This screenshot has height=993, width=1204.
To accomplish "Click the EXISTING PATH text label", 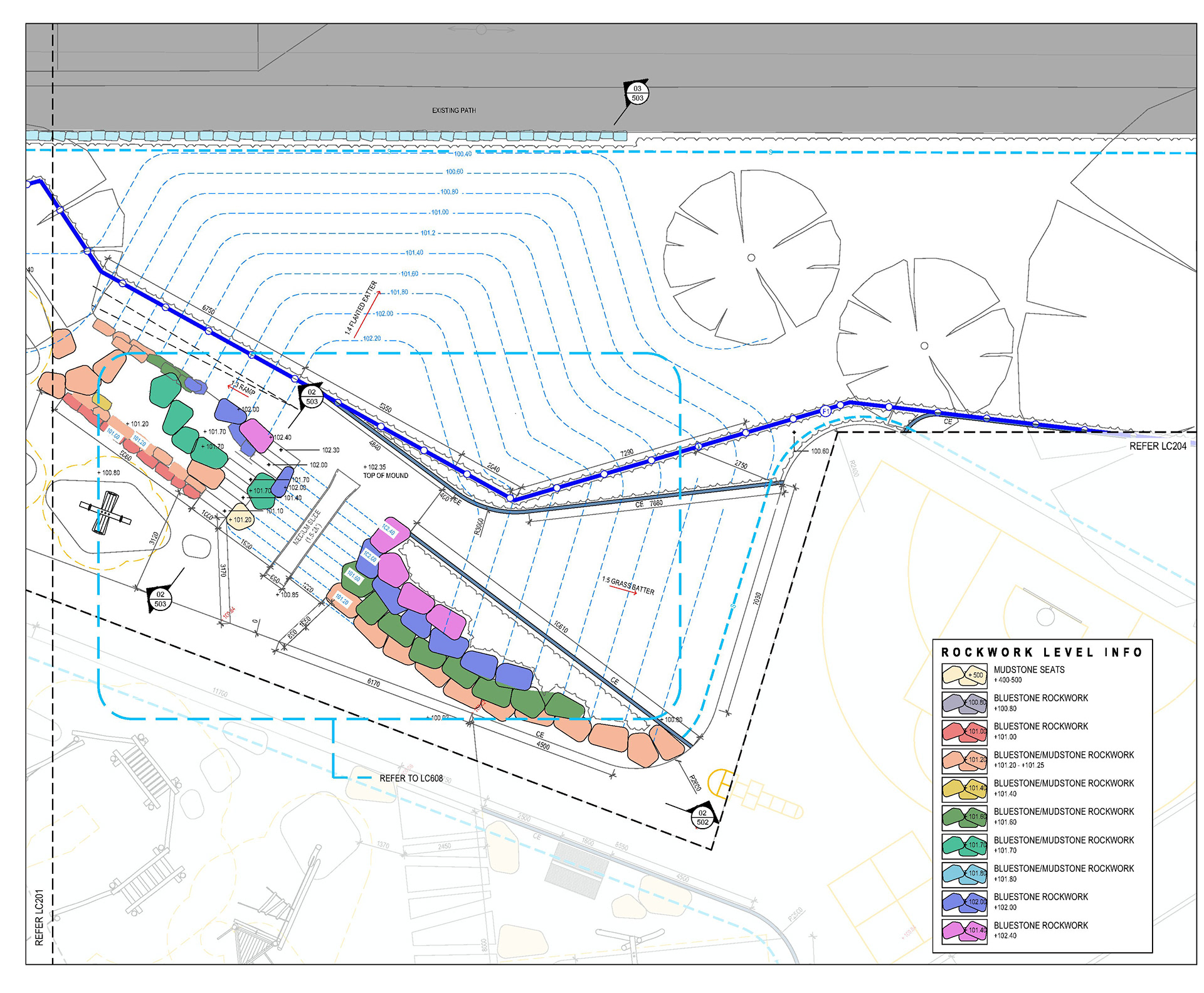I will coord(453,110).
